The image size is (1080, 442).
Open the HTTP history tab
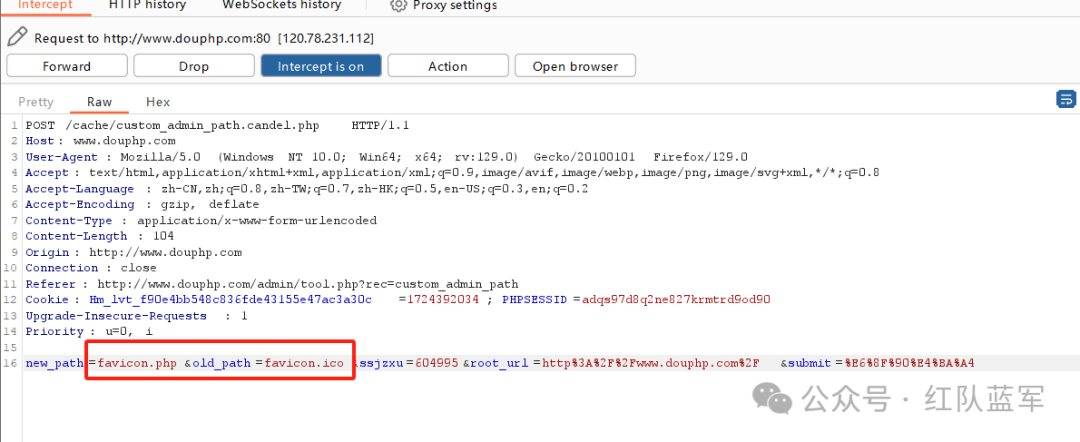[x=147, y=5]
